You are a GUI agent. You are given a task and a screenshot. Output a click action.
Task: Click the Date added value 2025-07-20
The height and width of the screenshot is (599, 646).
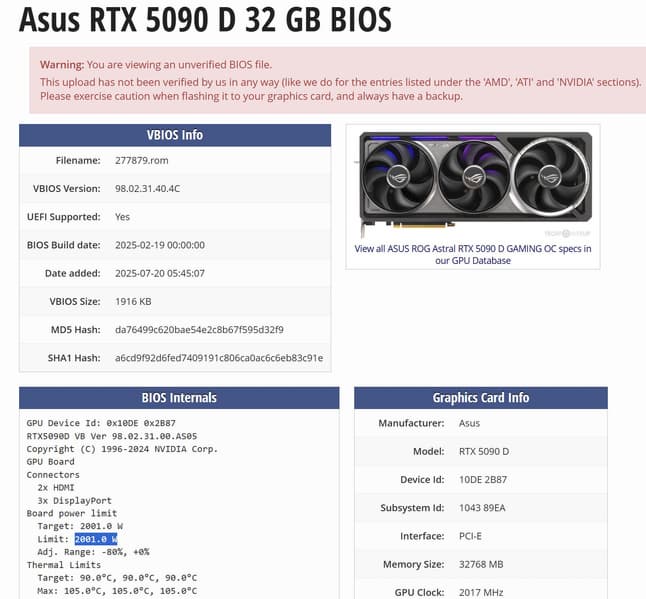(160, 273)
